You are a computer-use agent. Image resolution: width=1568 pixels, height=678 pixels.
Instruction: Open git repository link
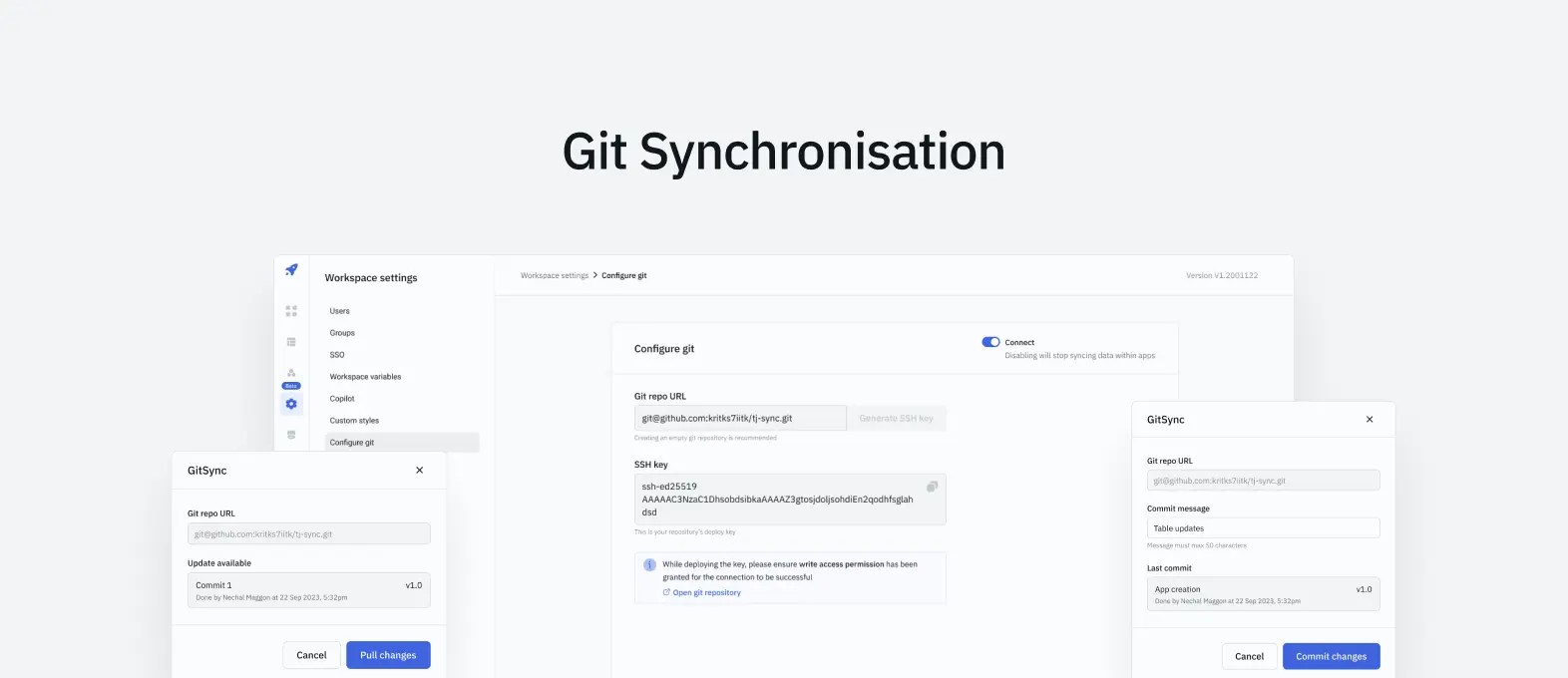(x=702, y=592)
